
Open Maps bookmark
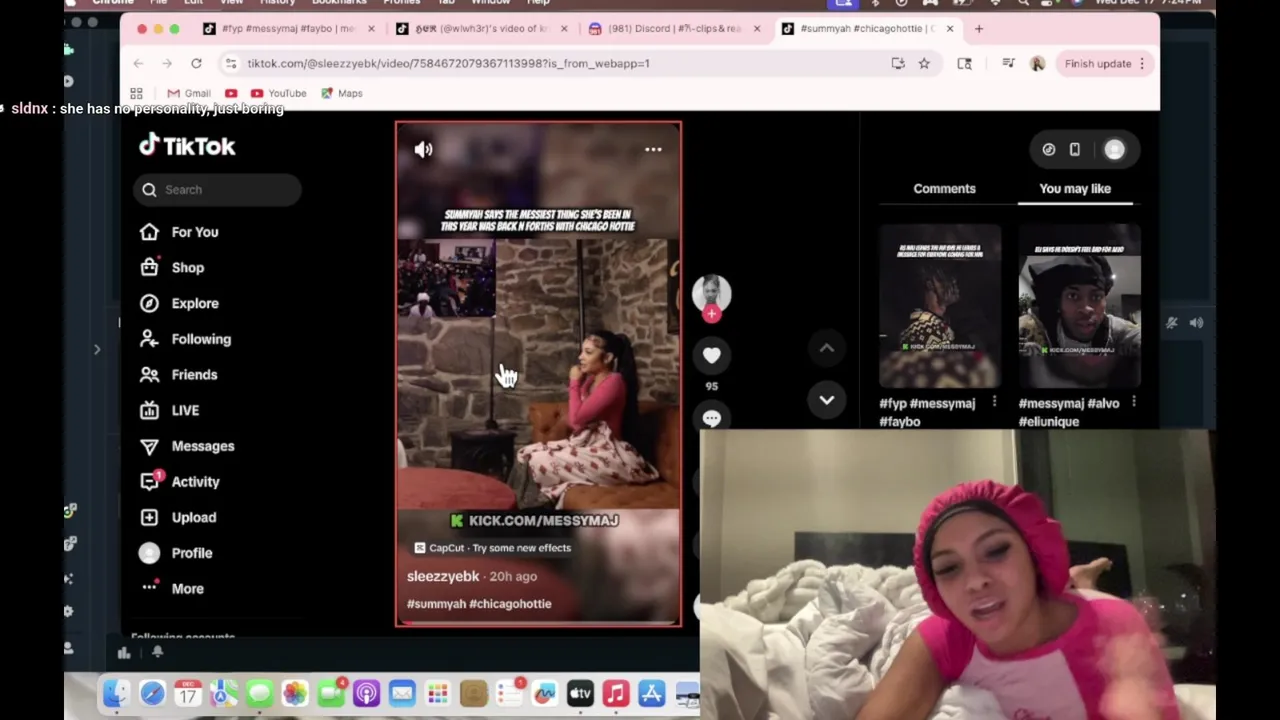click(342, 93)
